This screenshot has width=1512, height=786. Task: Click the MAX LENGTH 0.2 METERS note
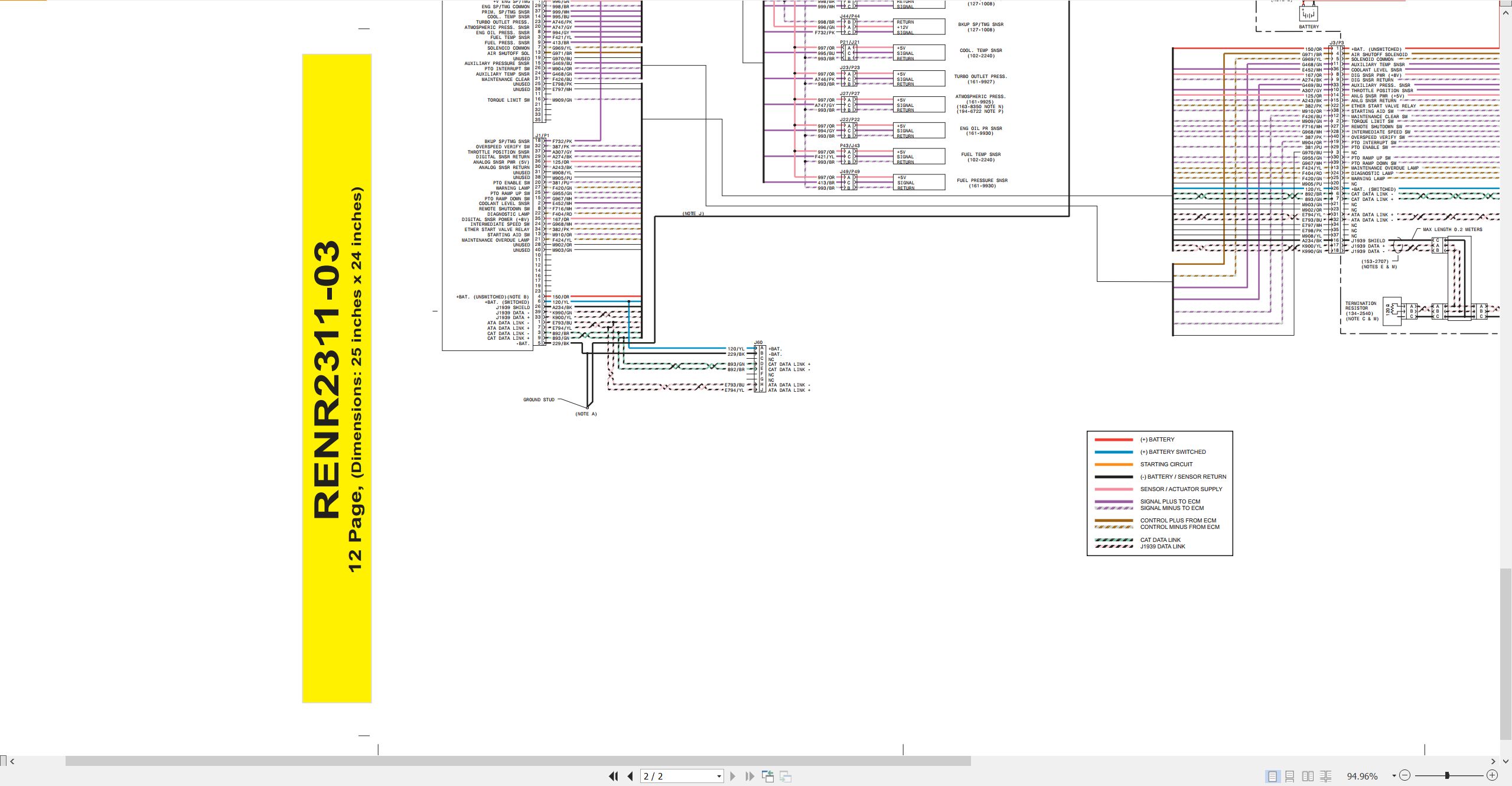pyautogui.click(x=1452, y=230)
